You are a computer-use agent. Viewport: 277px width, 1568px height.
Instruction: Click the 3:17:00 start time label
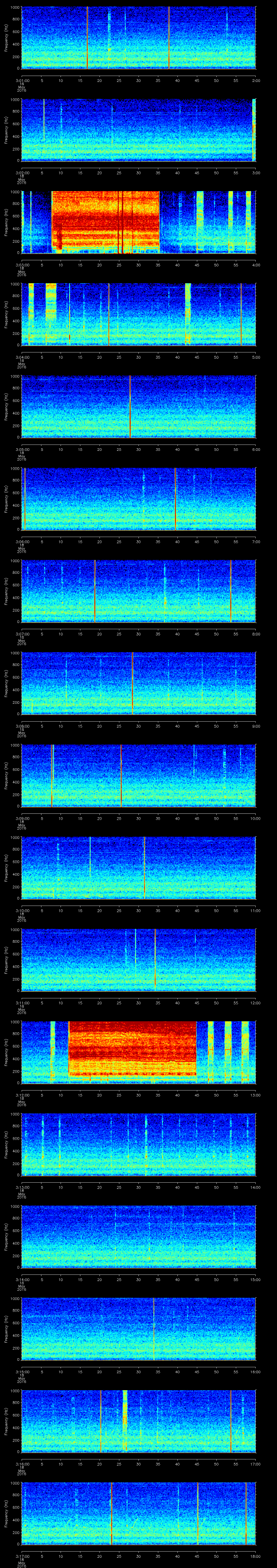coord(22,1556)
